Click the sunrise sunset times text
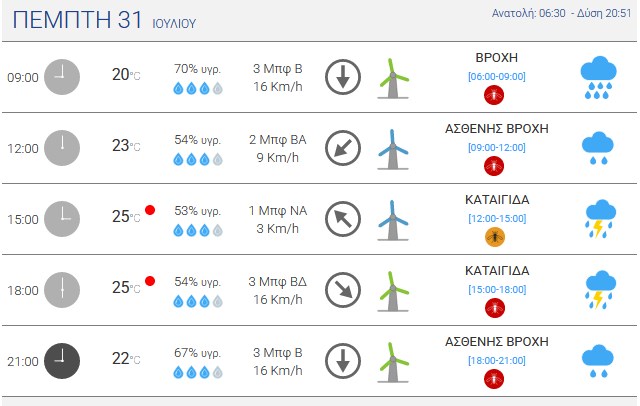 562,13
